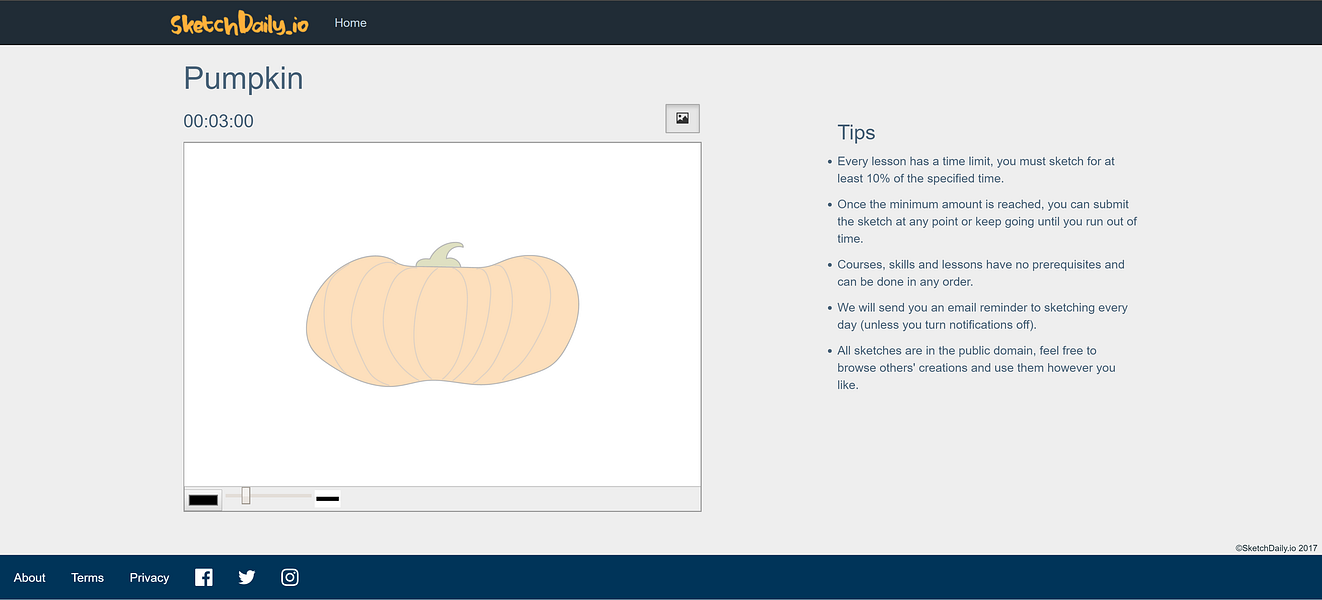Open the Terms page
Screen dimensions: 1322x600
87,577
